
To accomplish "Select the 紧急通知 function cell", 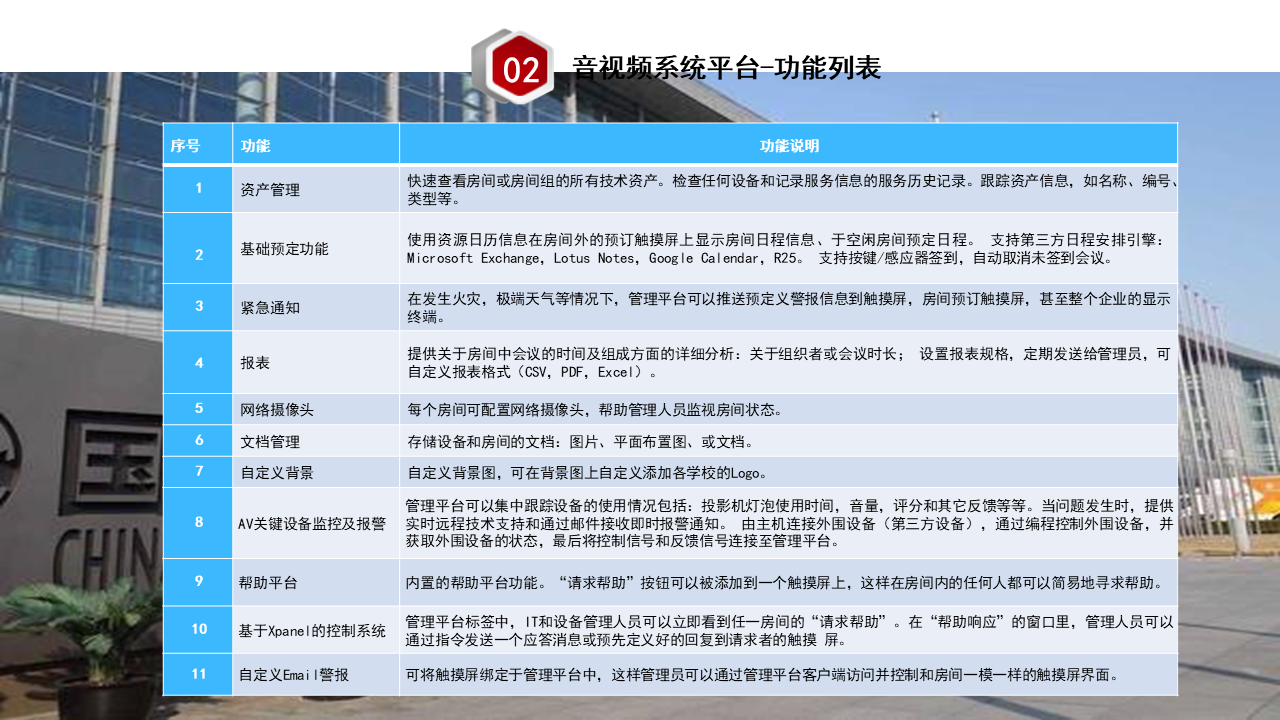I will (270, 308).
